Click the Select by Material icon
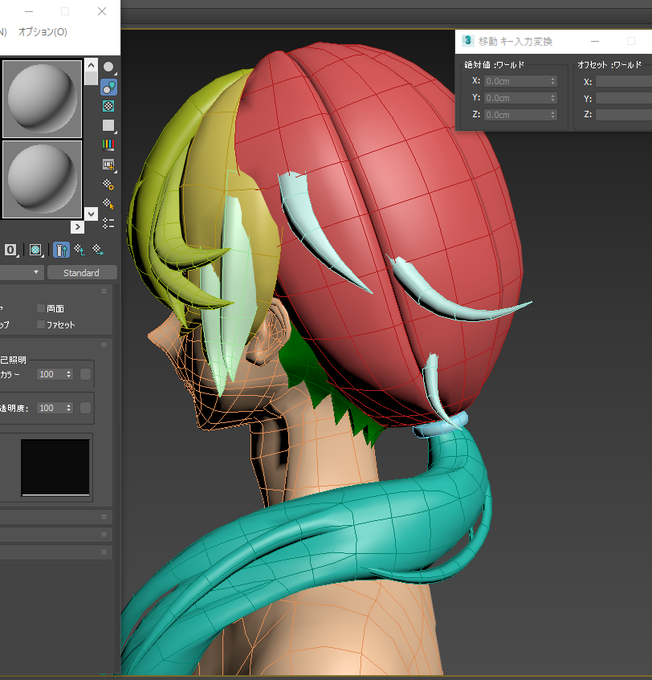The width and height of the screenshot is (652, 680). point(108,204)
